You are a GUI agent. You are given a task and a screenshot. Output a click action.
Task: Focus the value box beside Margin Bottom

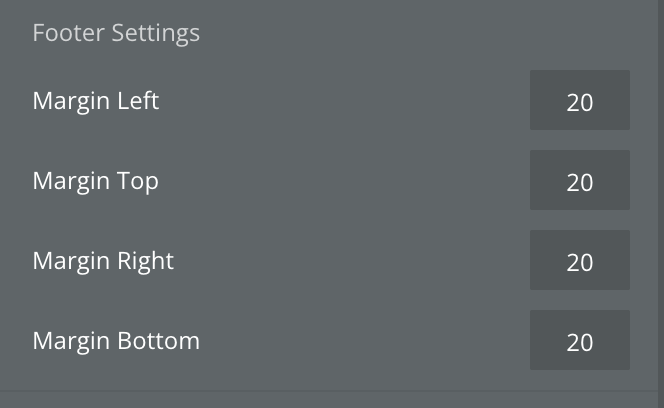580,341
